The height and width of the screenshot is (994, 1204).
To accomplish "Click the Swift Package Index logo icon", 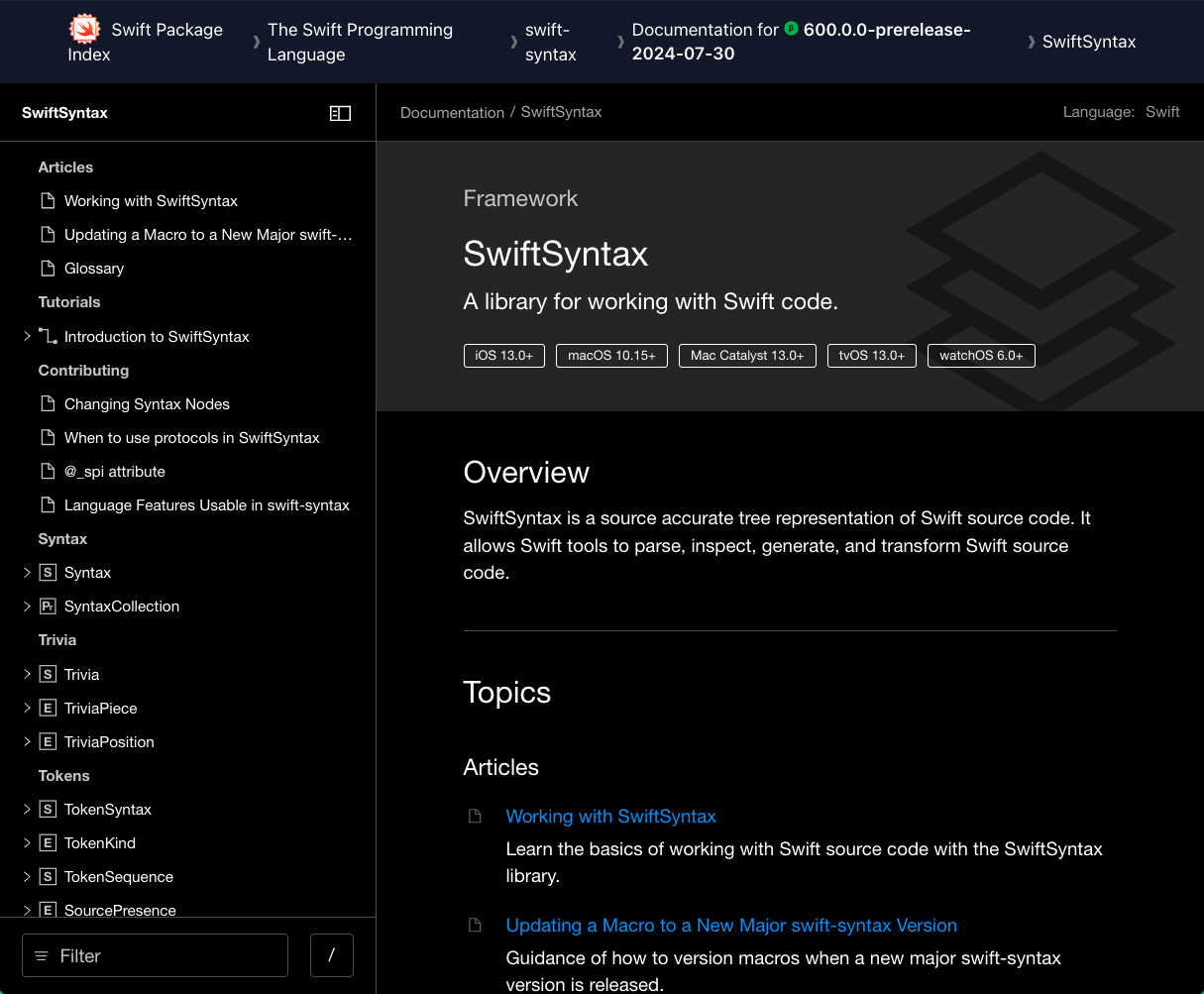I will click(x=84, y=30).
